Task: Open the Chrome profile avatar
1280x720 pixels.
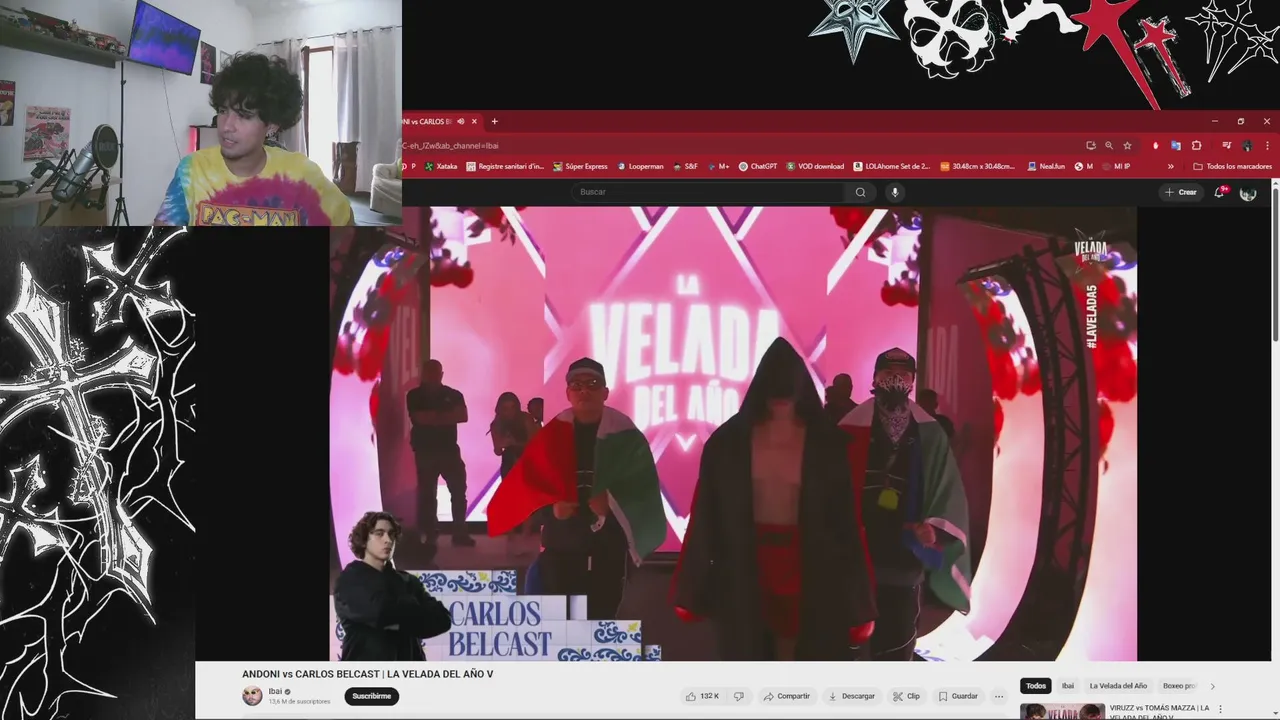Action: (1247, 145)
